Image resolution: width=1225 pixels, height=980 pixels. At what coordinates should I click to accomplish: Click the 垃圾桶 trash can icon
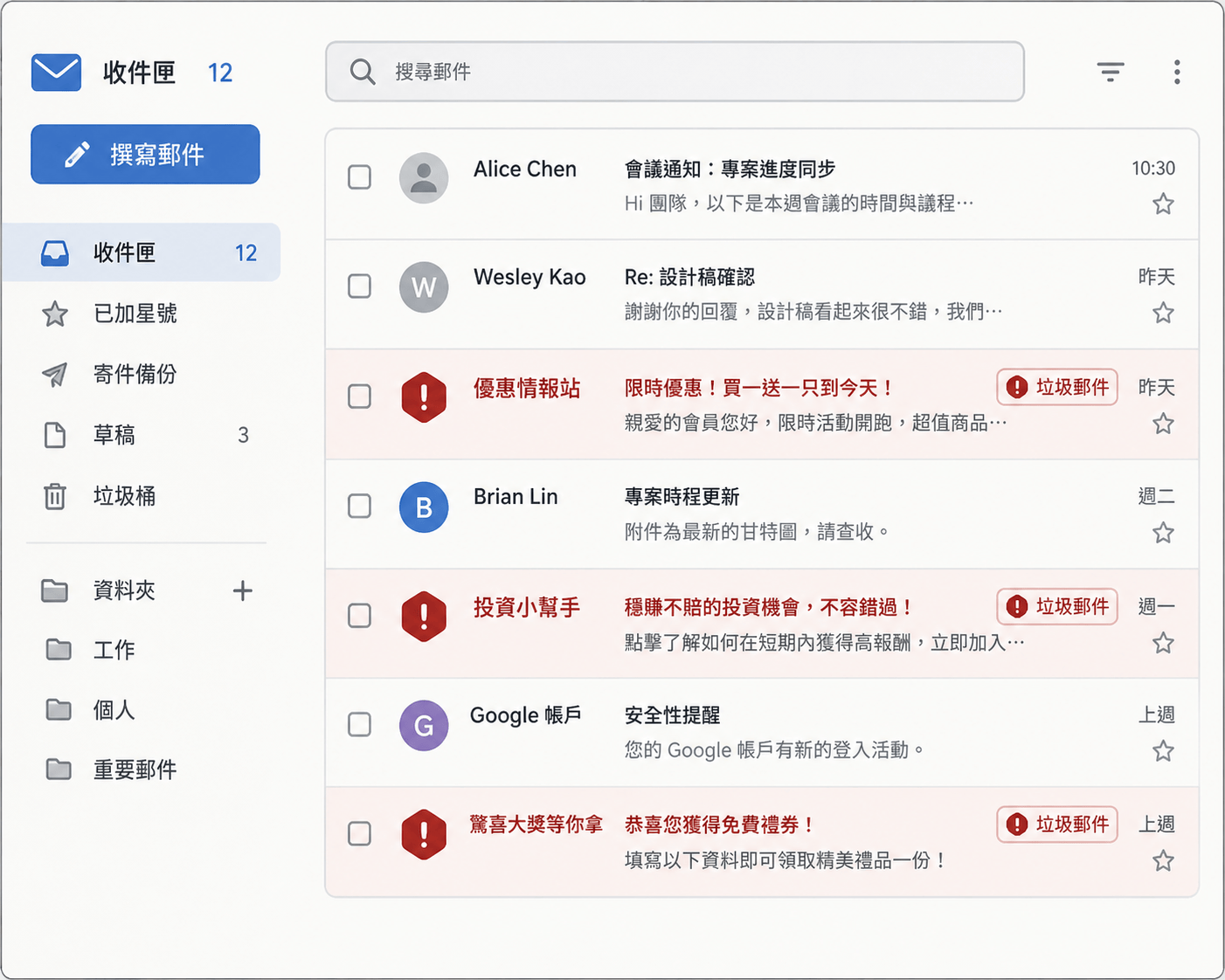pos(55,496)
